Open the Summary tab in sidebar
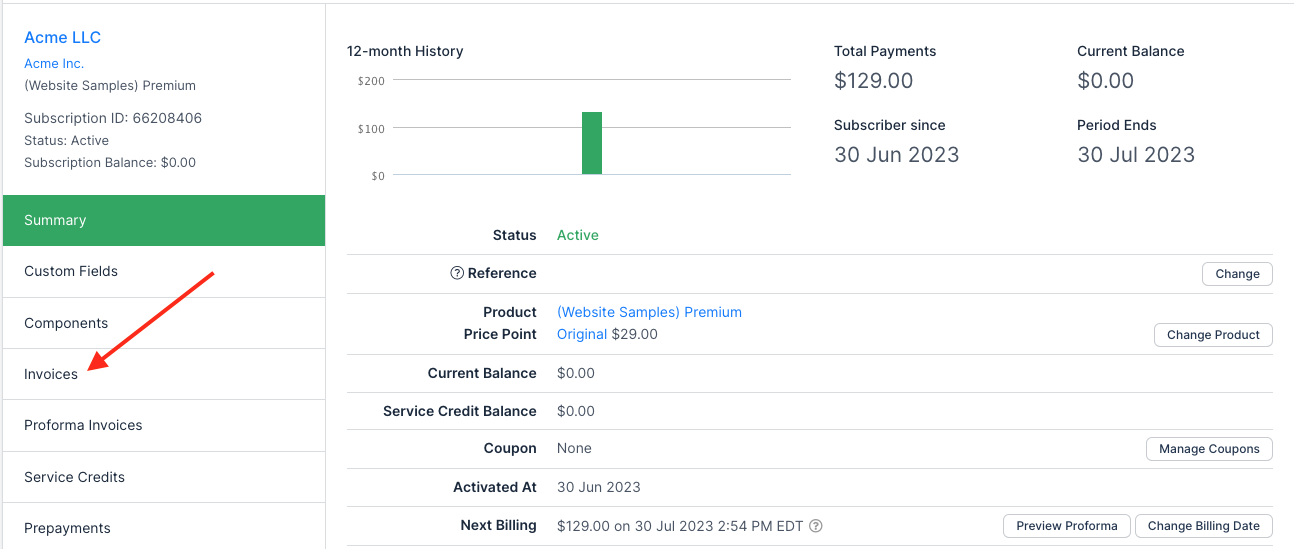 coord(164,220)
